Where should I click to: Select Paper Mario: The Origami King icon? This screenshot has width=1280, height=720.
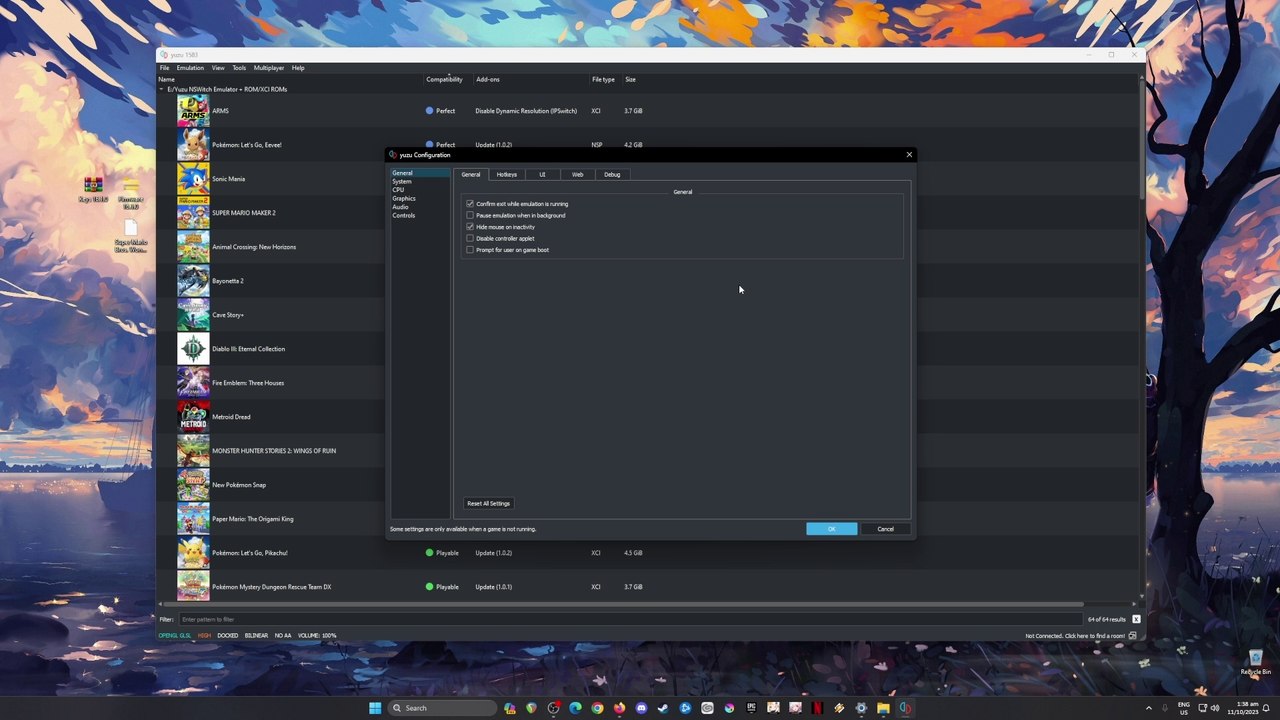pyautogui.click(x=193, y=519)
